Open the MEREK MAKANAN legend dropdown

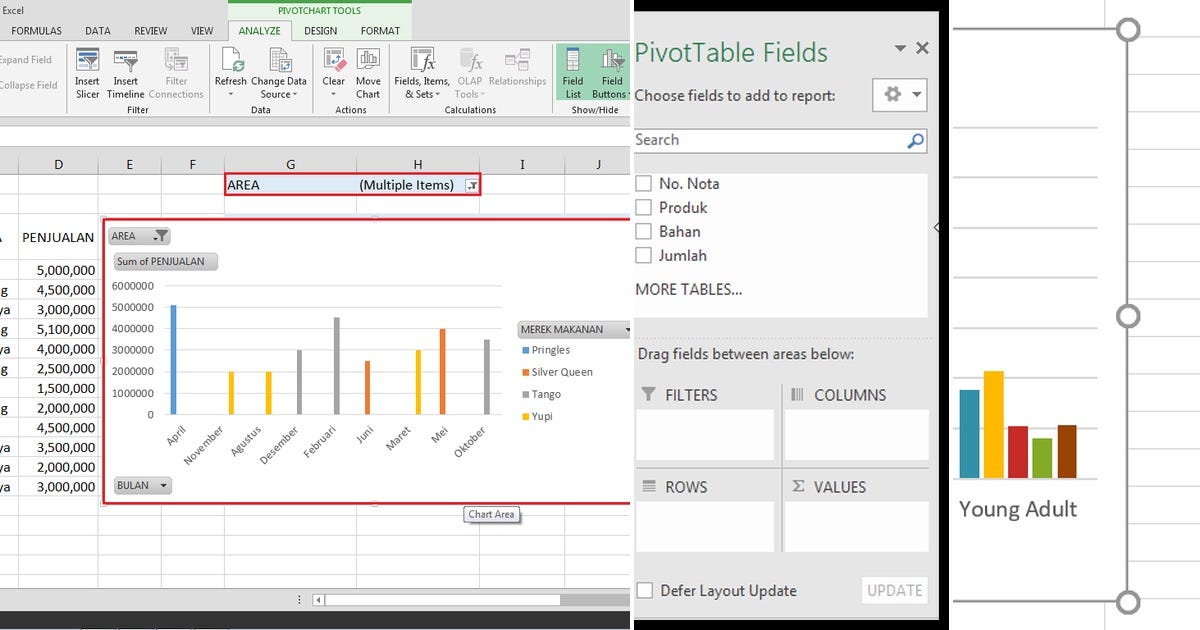(x=628, y=328)
